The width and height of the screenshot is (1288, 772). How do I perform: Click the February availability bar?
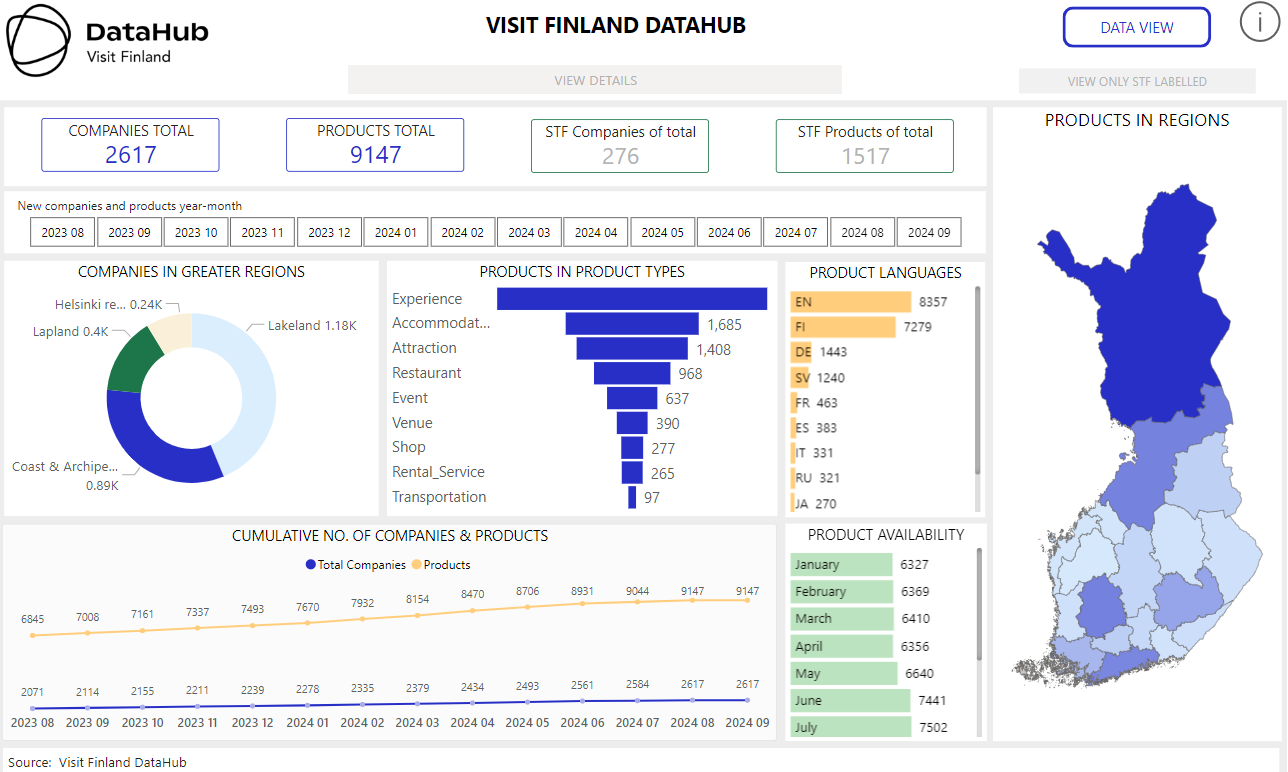tap(841, 592)
